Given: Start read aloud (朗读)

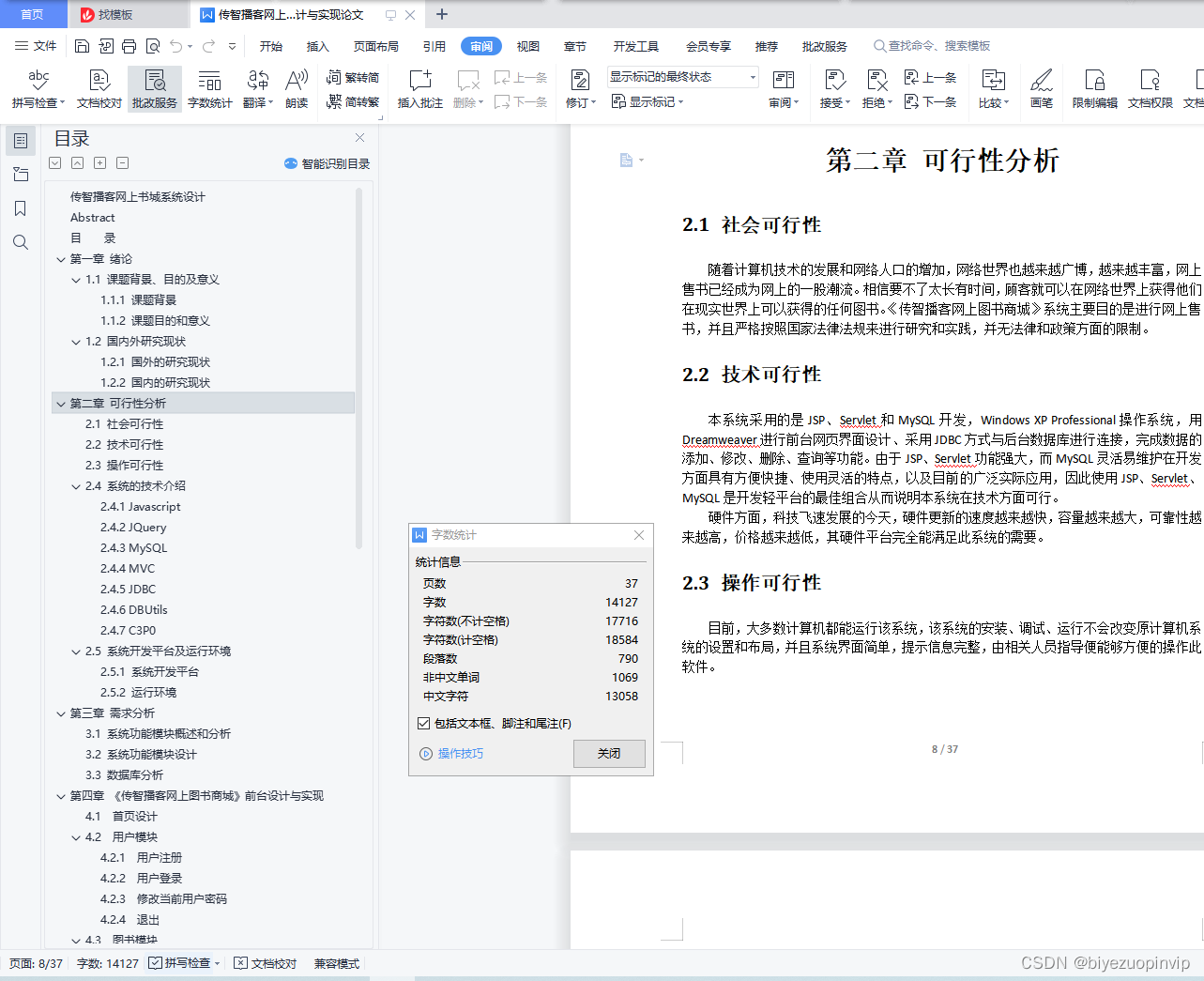Looking at the screenshot, I should coord(297,89).
